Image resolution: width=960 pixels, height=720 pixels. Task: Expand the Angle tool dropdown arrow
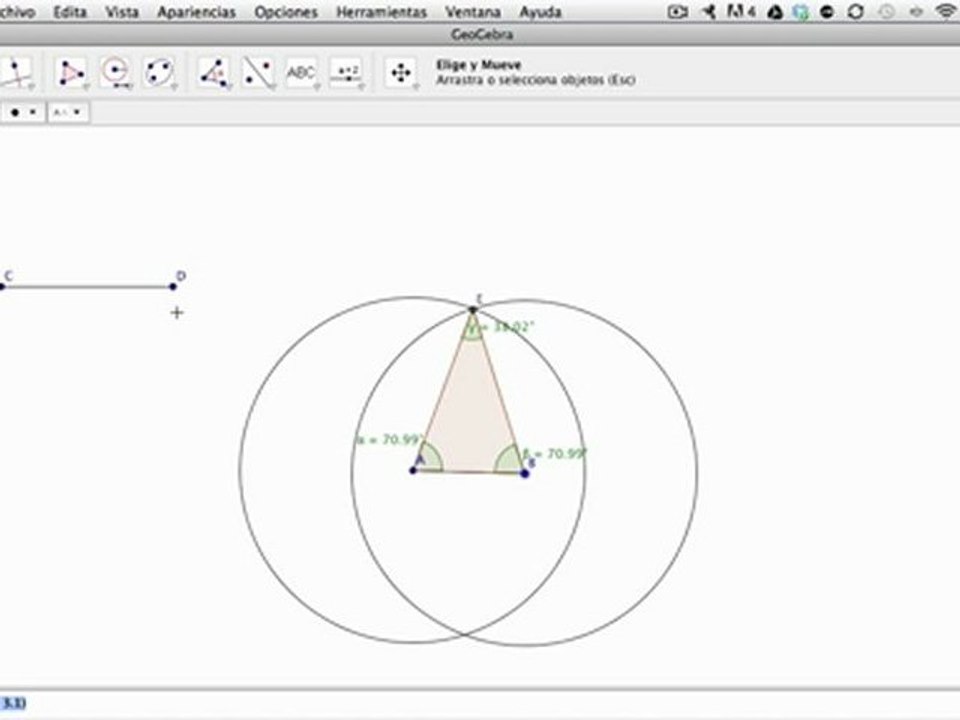click(228, 87)
